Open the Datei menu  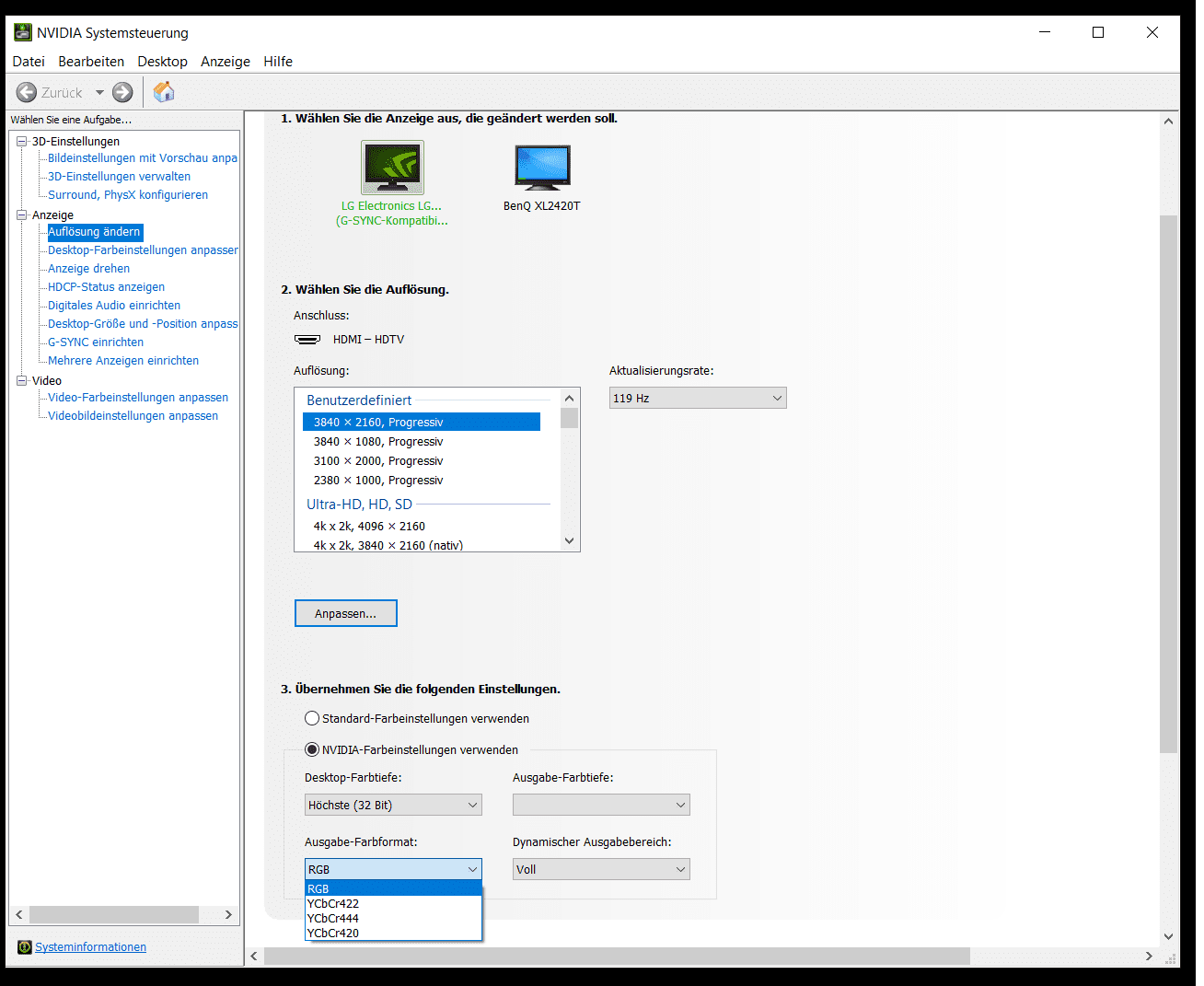(x=29, y=62)
